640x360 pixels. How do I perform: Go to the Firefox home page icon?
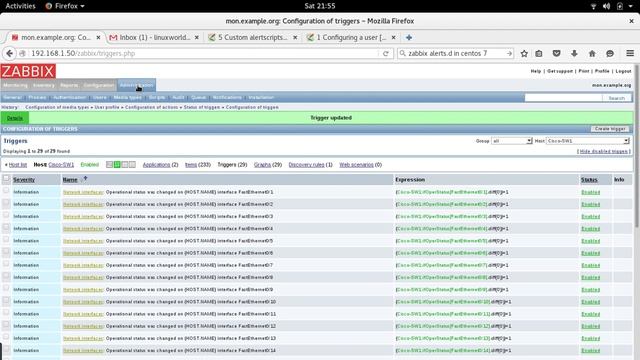click(592, 53)
